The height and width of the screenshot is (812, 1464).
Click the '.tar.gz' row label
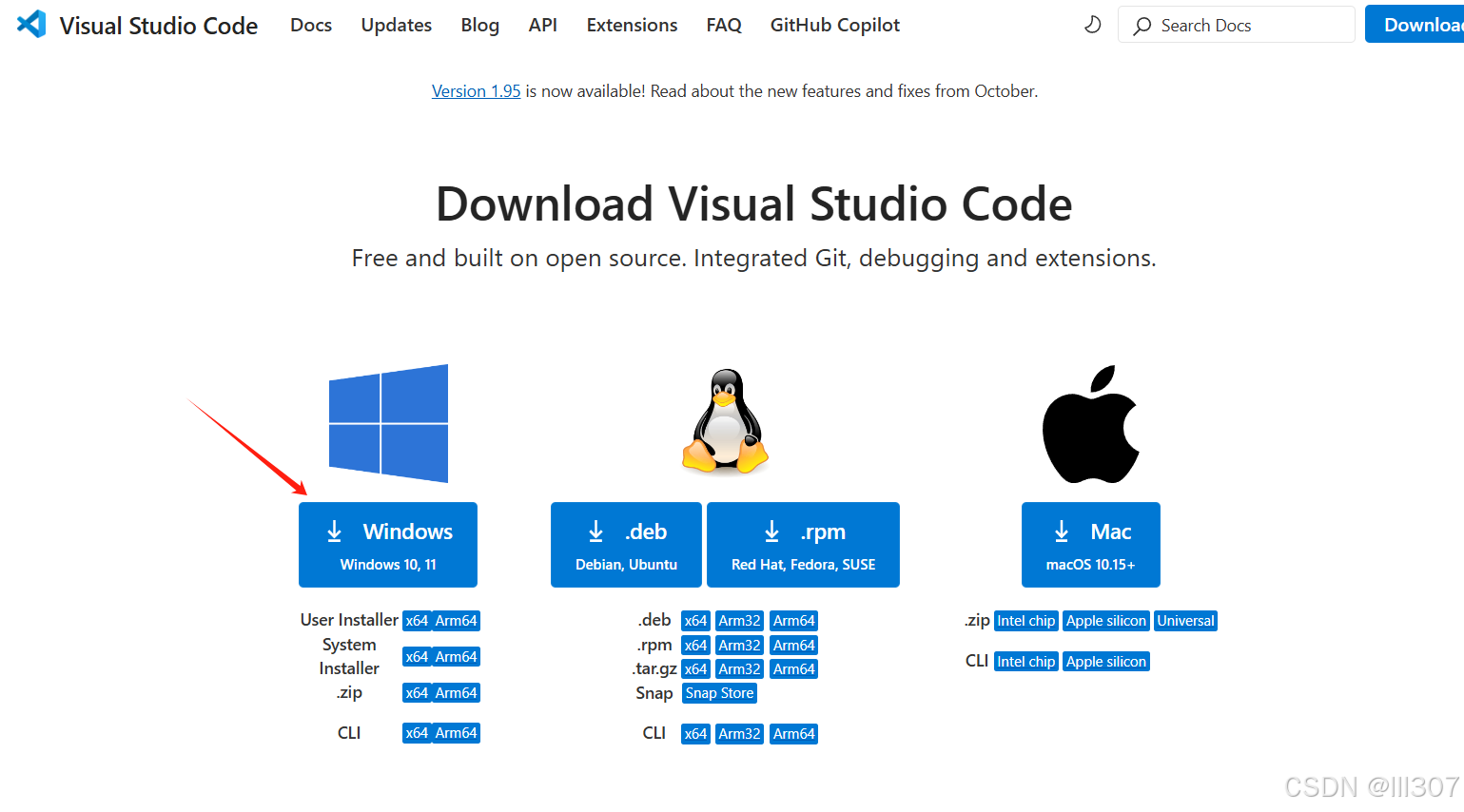coord(654,669)
